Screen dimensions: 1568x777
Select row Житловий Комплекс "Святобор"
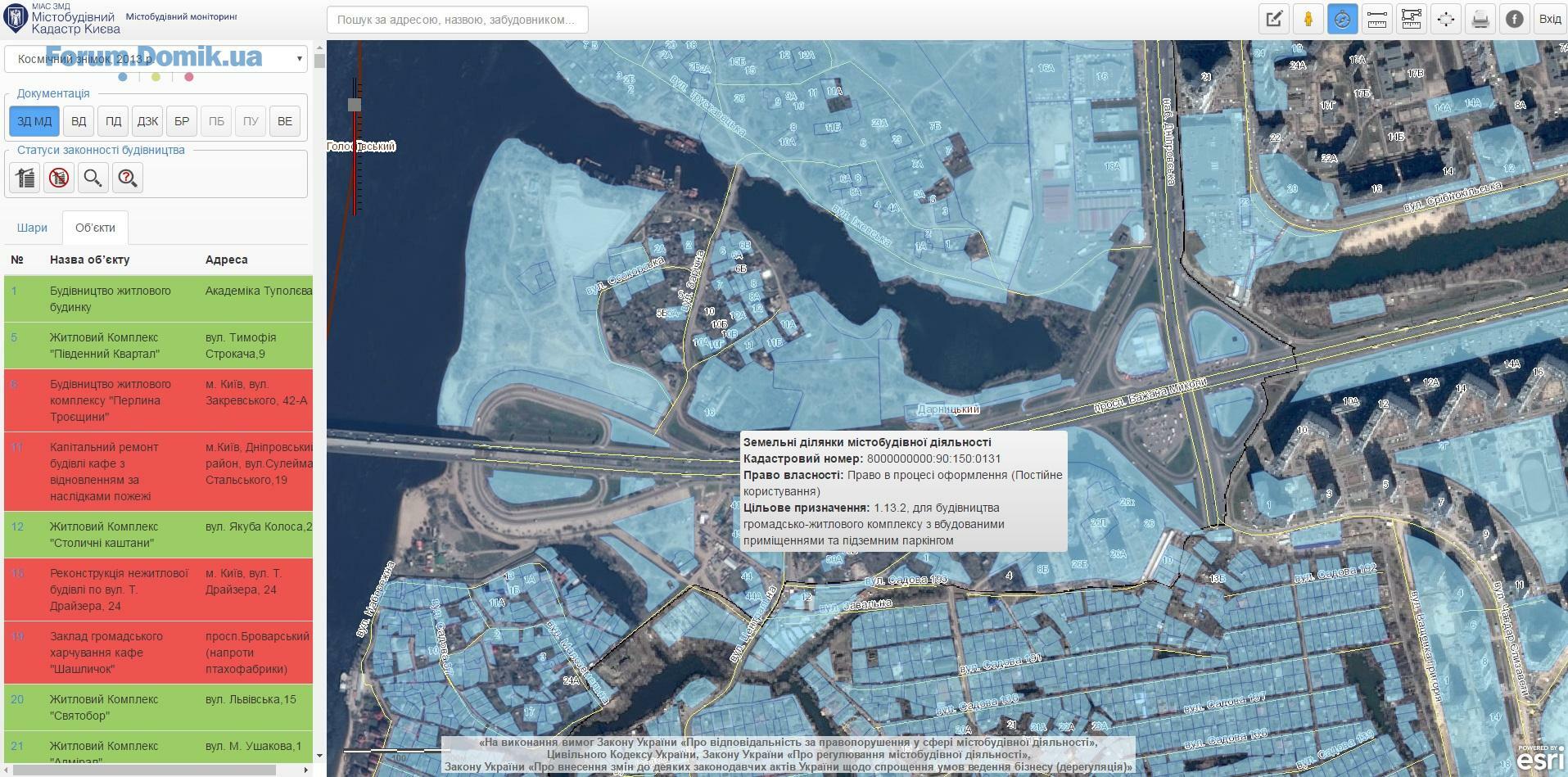pos(158,707)
